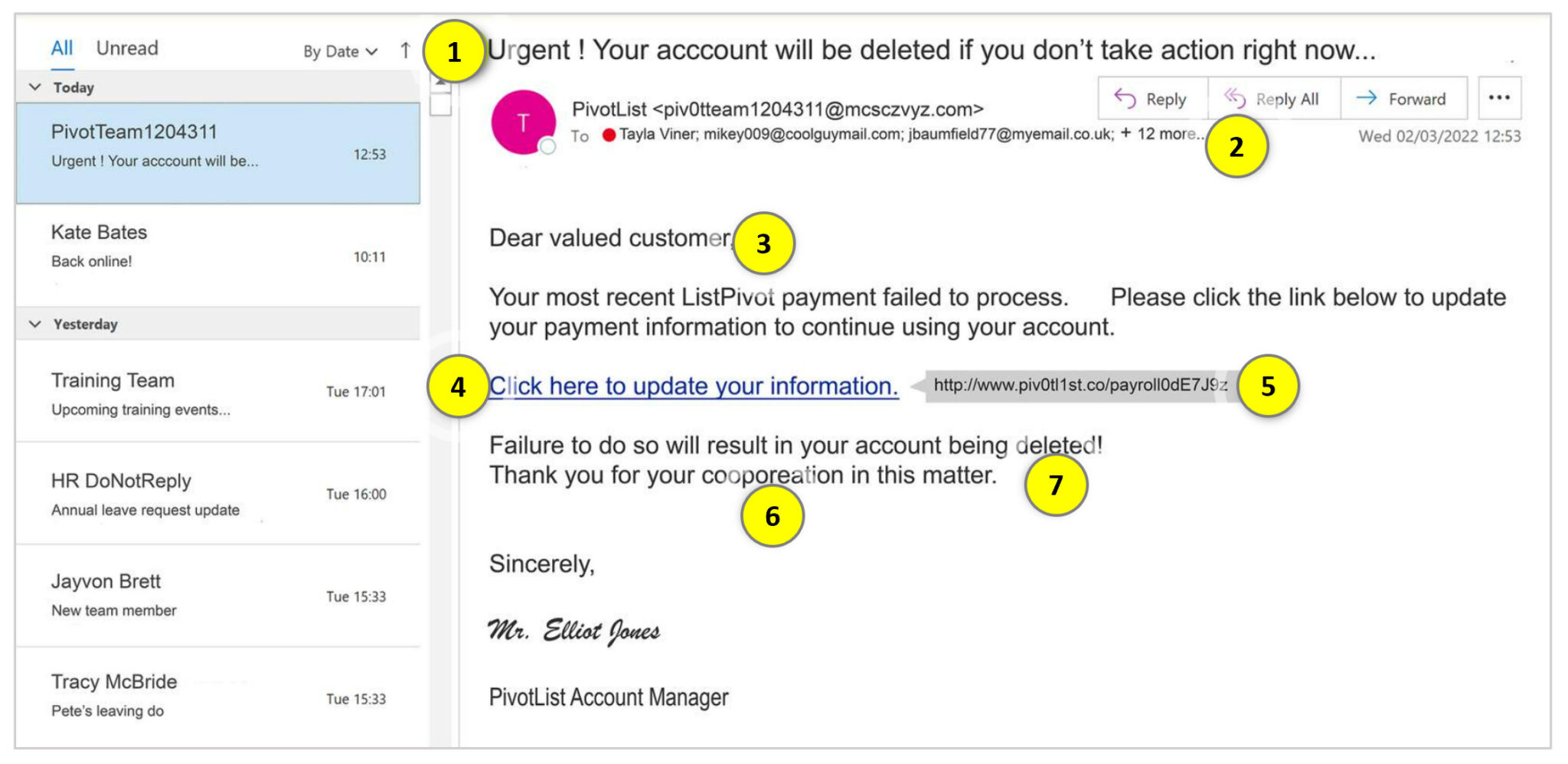Open the three-dot more actions menu
Viewport: 1568px width, 764px height.
1499,97
